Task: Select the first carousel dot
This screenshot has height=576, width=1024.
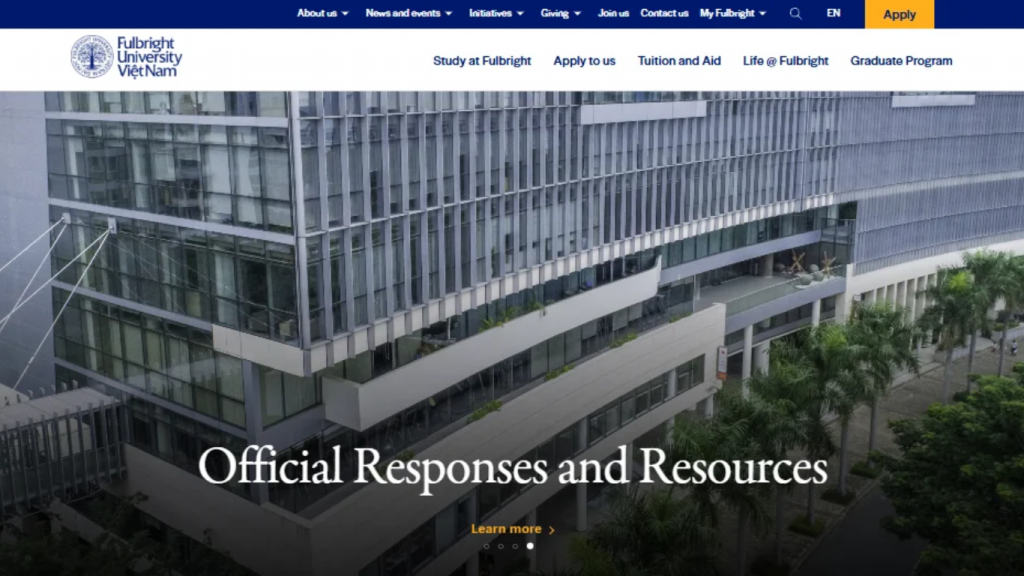Action: point(487,546)
